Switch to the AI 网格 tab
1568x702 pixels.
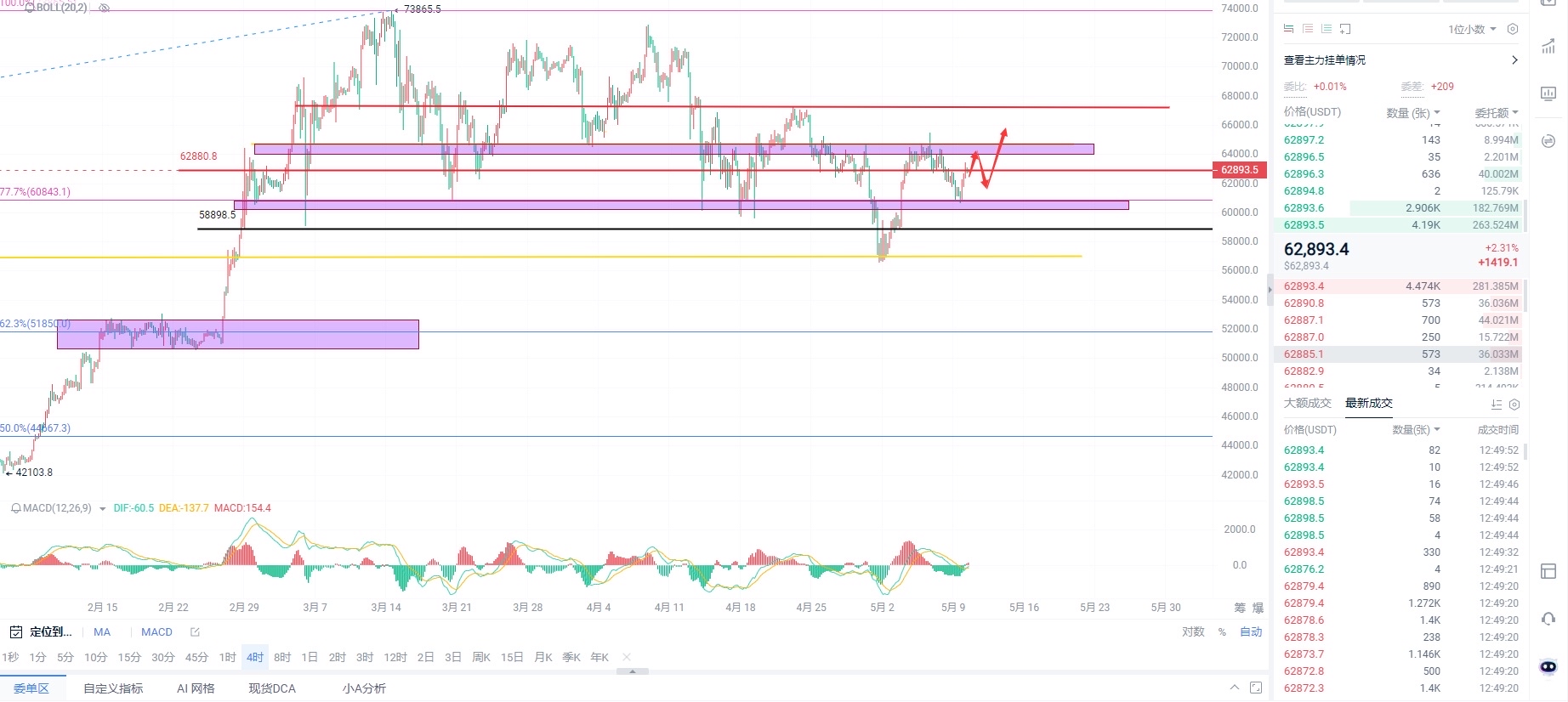coord(196,688)
